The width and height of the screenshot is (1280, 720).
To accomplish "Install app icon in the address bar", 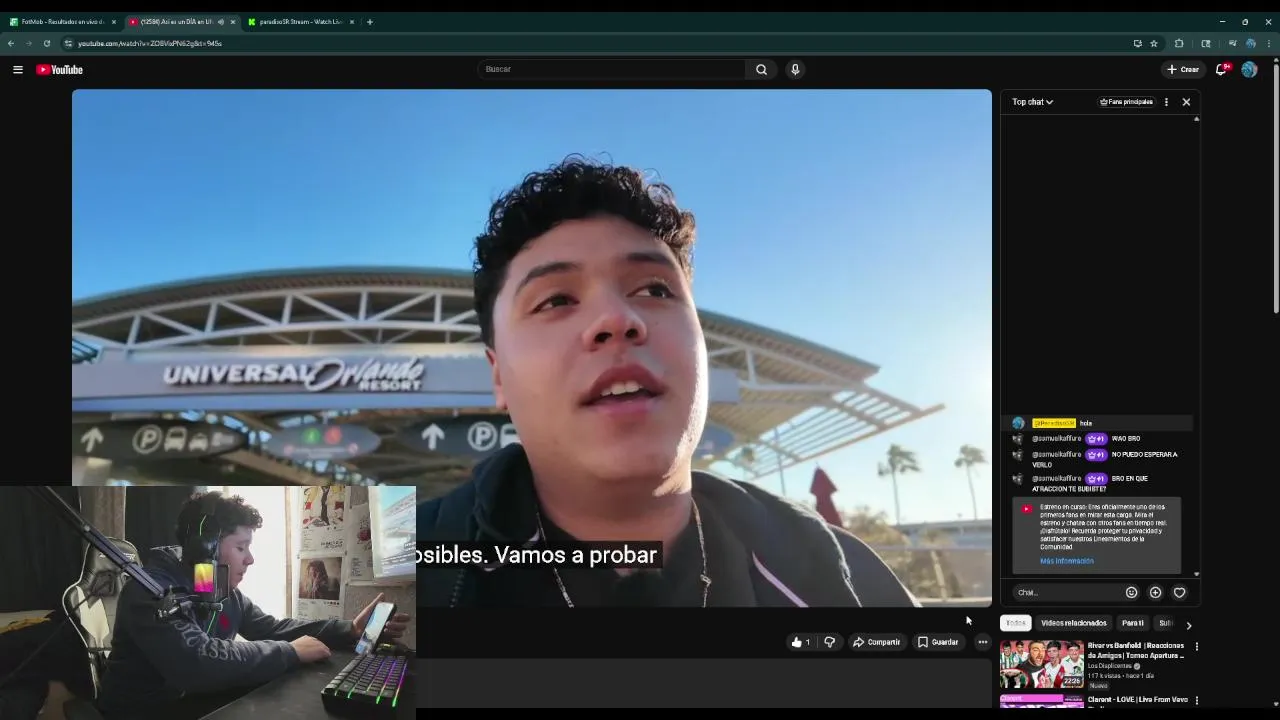I will 1137,43.
